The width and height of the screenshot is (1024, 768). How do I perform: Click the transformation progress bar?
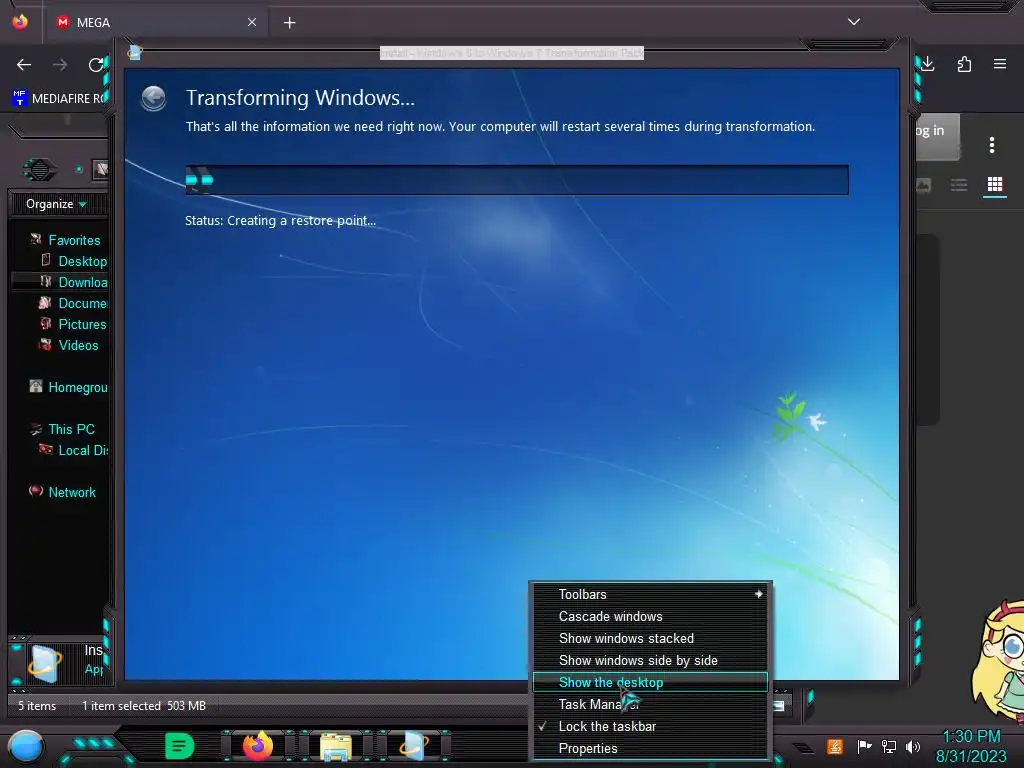click(517, 180)
